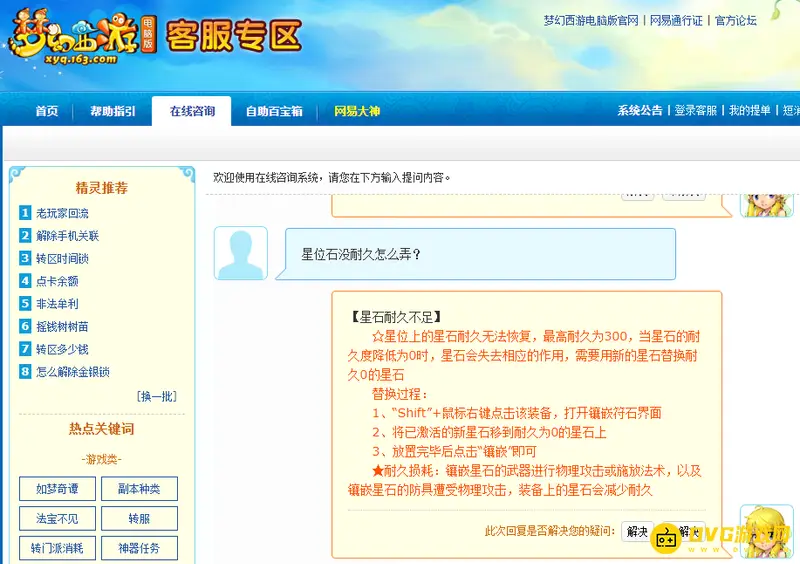This screenshot has width=800, height=564.
Task: Click 换一批 to refresh recommendations
Action: coord(157,396)
